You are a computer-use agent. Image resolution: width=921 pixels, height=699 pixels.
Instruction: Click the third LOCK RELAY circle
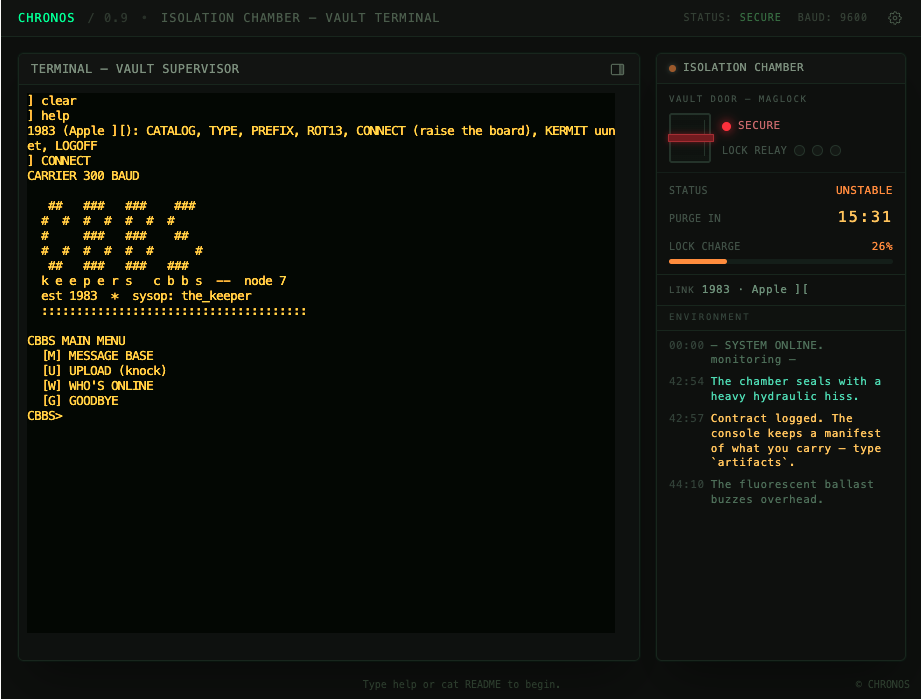pos(835,150)
